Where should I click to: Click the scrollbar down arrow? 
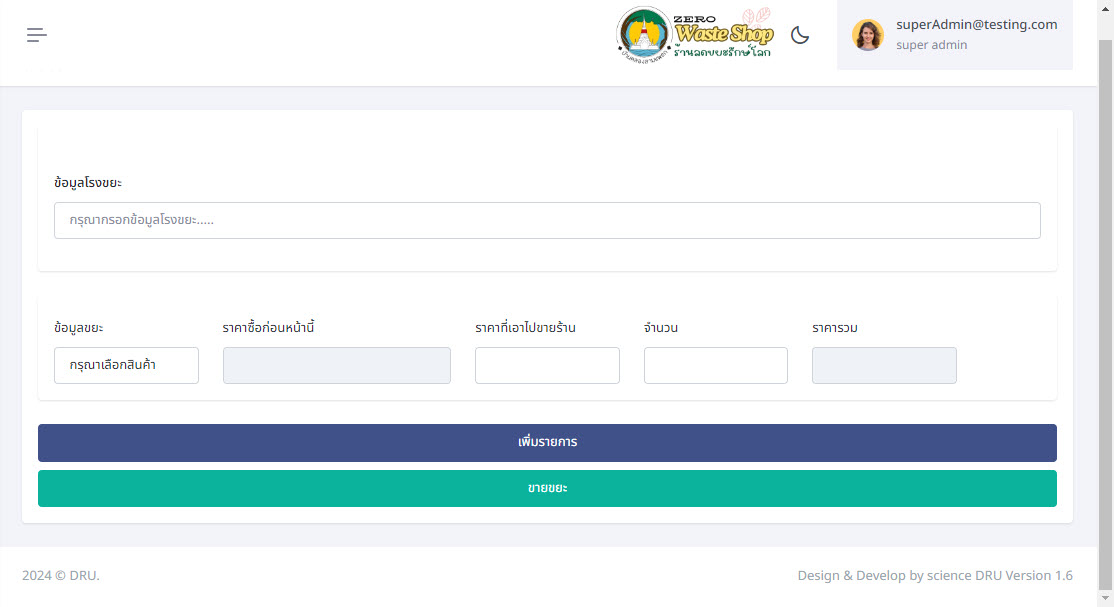pos(1105,599)
